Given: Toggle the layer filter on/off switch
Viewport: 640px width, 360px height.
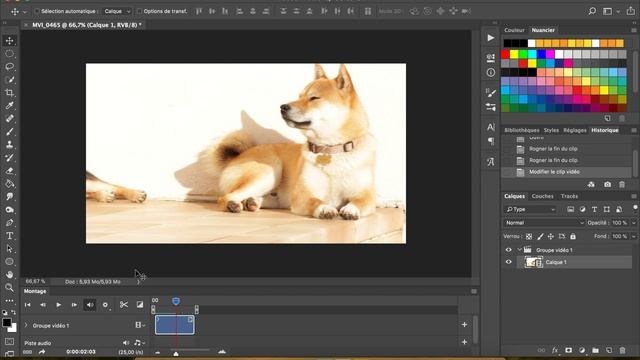Looking at the screenshot, I should coord(635,208).
